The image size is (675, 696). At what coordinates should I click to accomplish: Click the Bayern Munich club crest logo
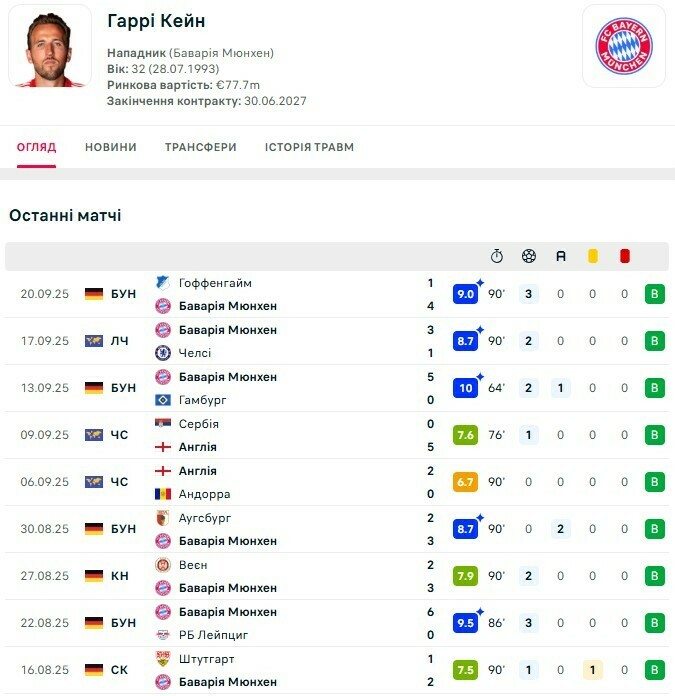tap(623, 46)
